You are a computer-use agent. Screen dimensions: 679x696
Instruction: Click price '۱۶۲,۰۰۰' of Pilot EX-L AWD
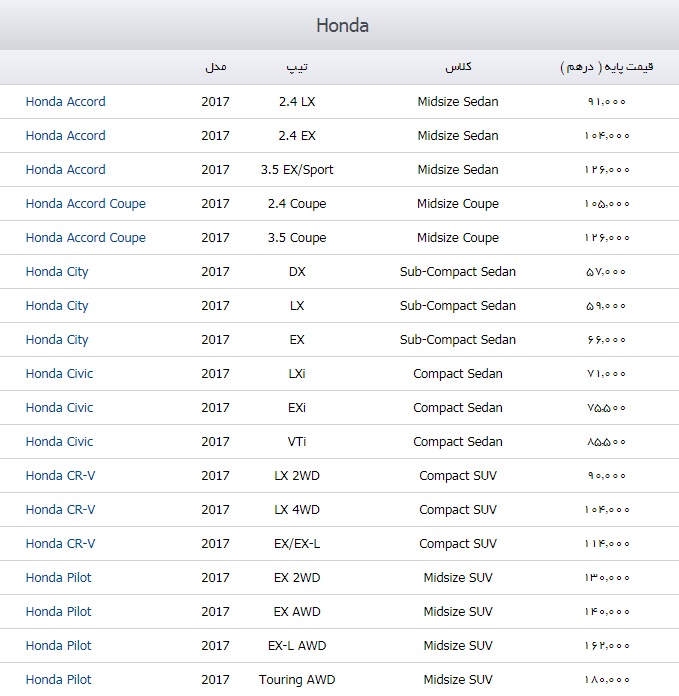[607, 645]
